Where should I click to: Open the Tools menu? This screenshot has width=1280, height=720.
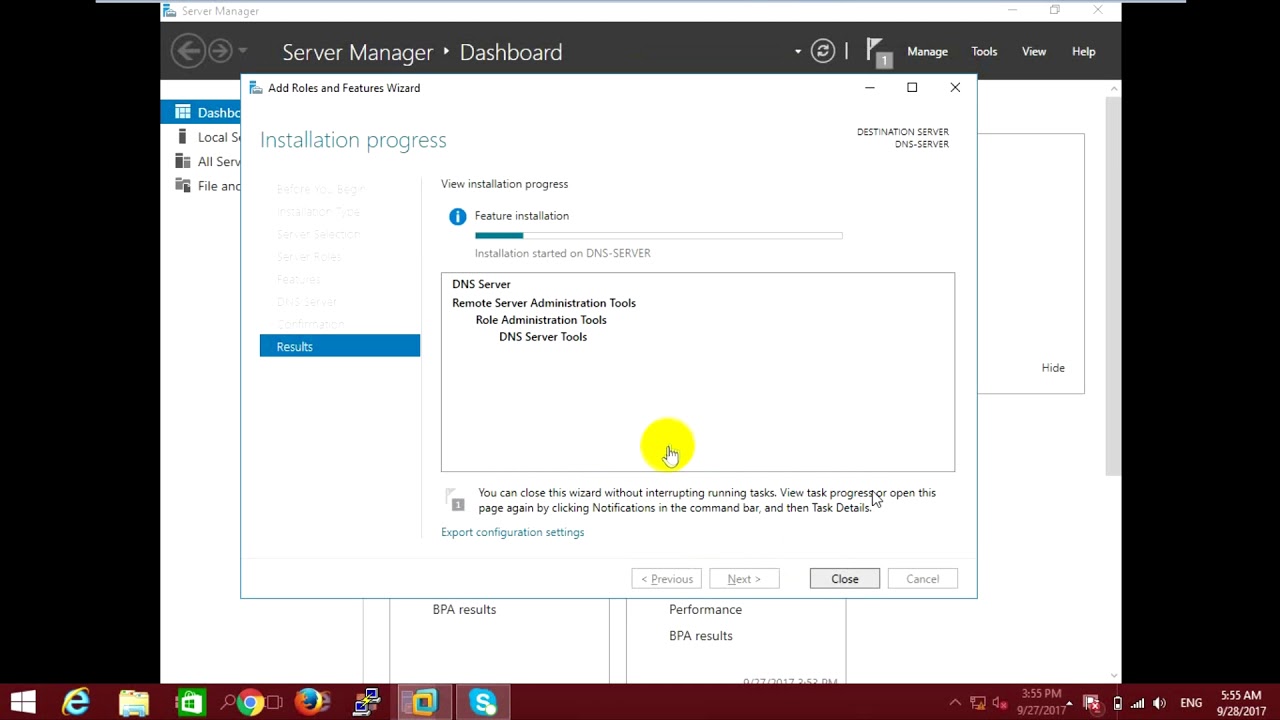984,51
